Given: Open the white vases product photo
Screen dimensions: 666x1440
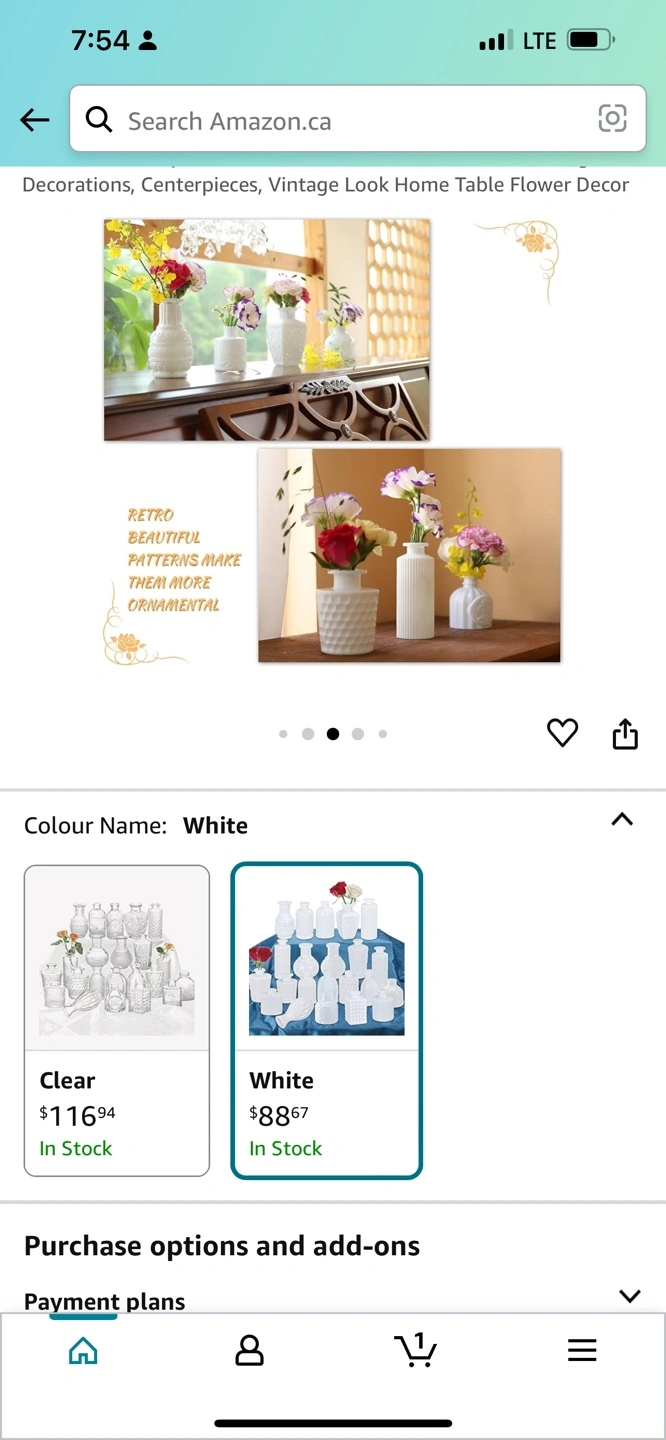Looking at the screenshot, I should [333, 441].
